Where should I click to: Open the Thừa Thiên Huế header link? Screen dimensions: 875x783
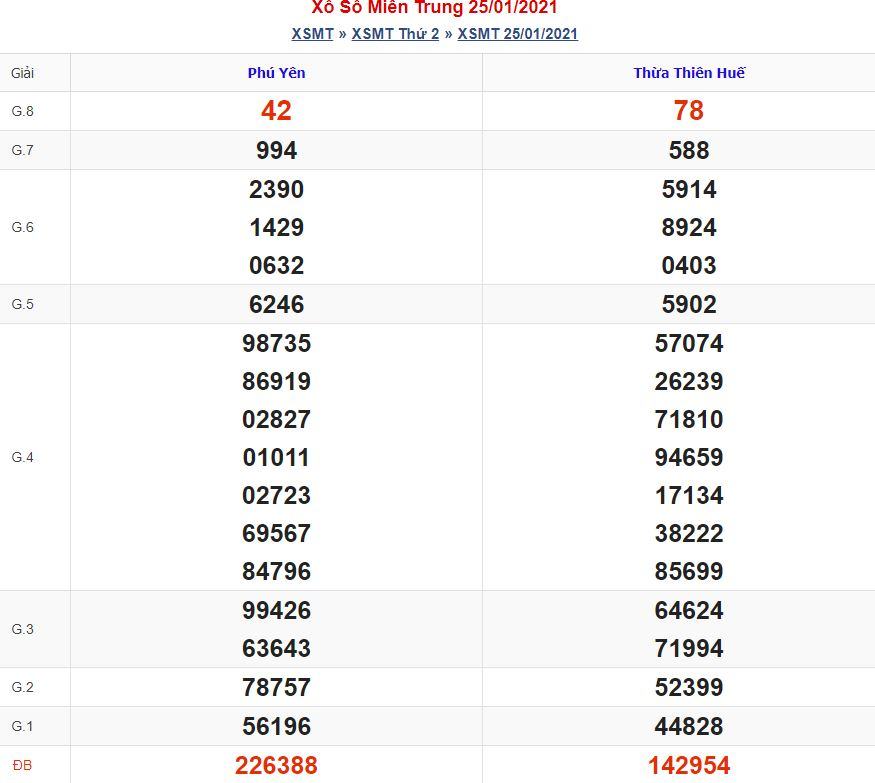(689, 73)
